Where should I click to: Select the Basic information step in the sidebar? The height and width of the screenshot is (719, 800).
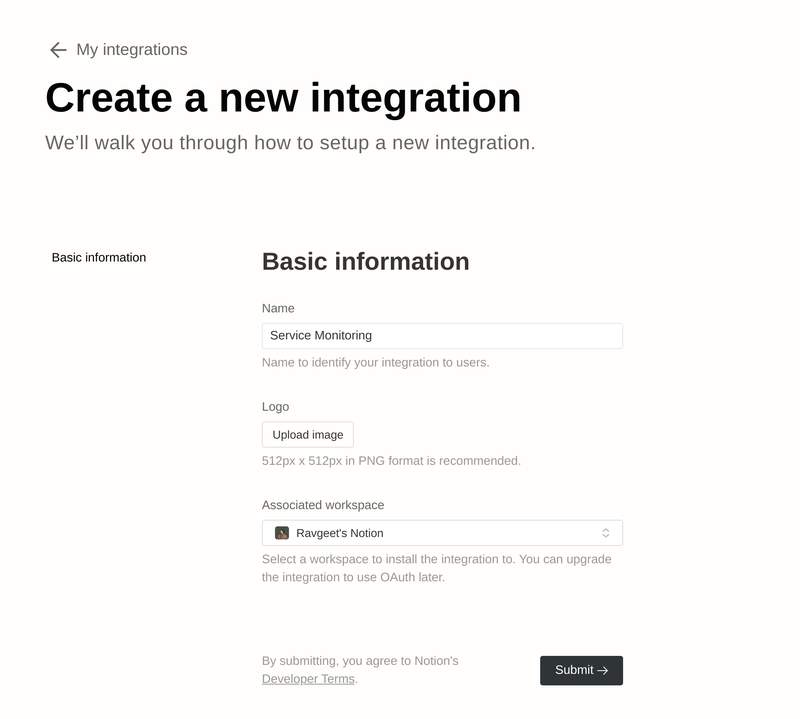click(x=98, y=257)
